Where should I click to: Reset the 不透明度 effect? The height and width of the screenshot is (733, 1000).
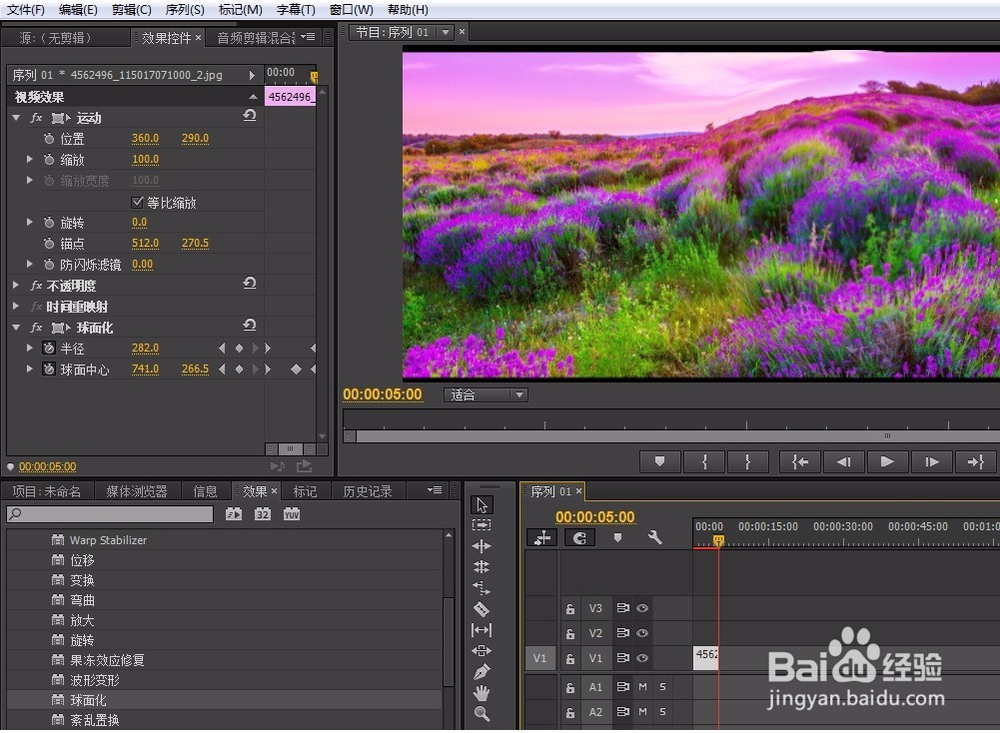tap(249, 283)
